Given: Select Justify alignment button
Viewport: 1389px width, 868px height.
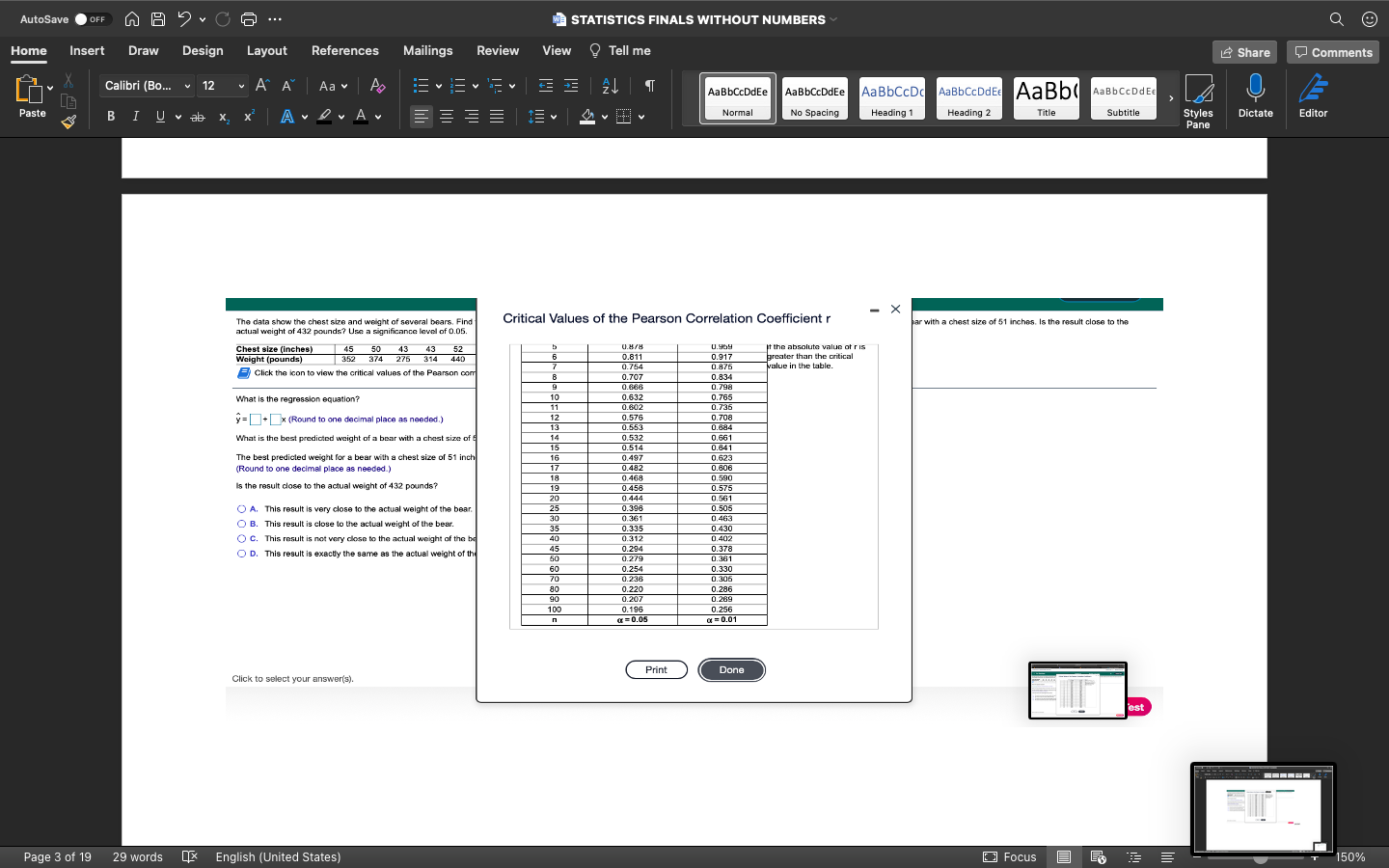Looking at the screenshot, I should point(497,117).
